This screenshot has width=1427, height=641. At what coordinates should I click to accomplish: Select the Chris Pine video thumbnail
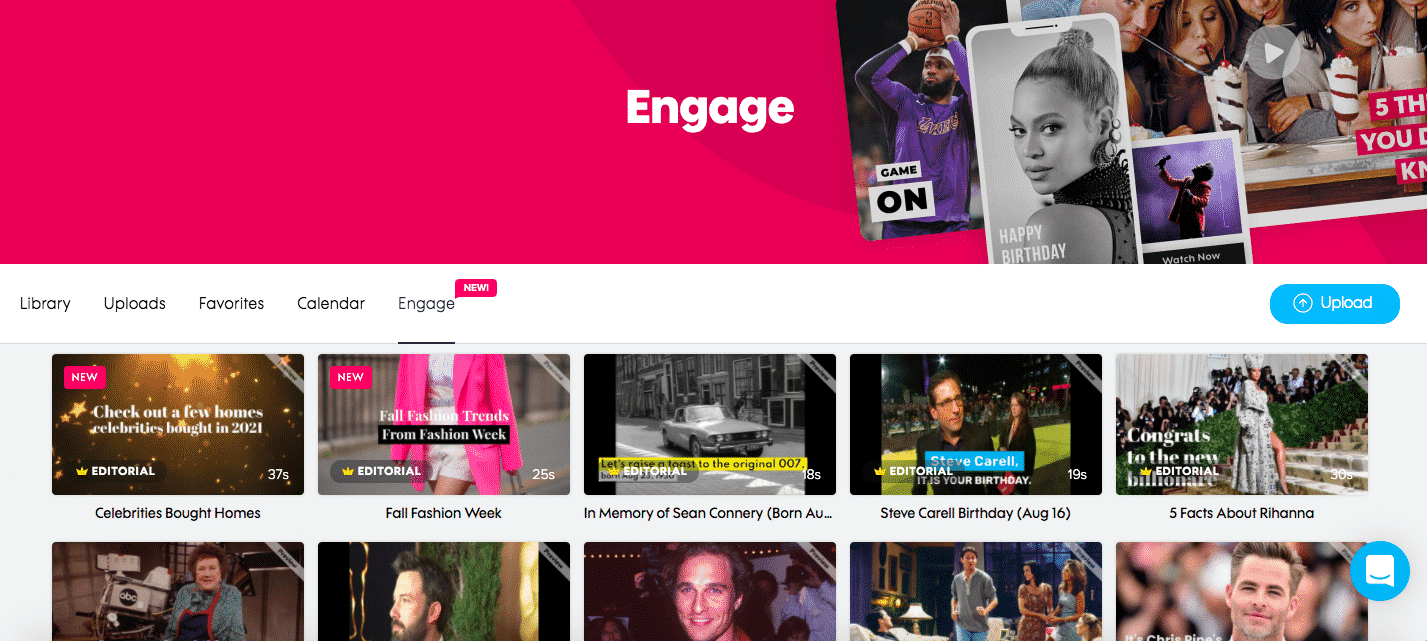1242,591
